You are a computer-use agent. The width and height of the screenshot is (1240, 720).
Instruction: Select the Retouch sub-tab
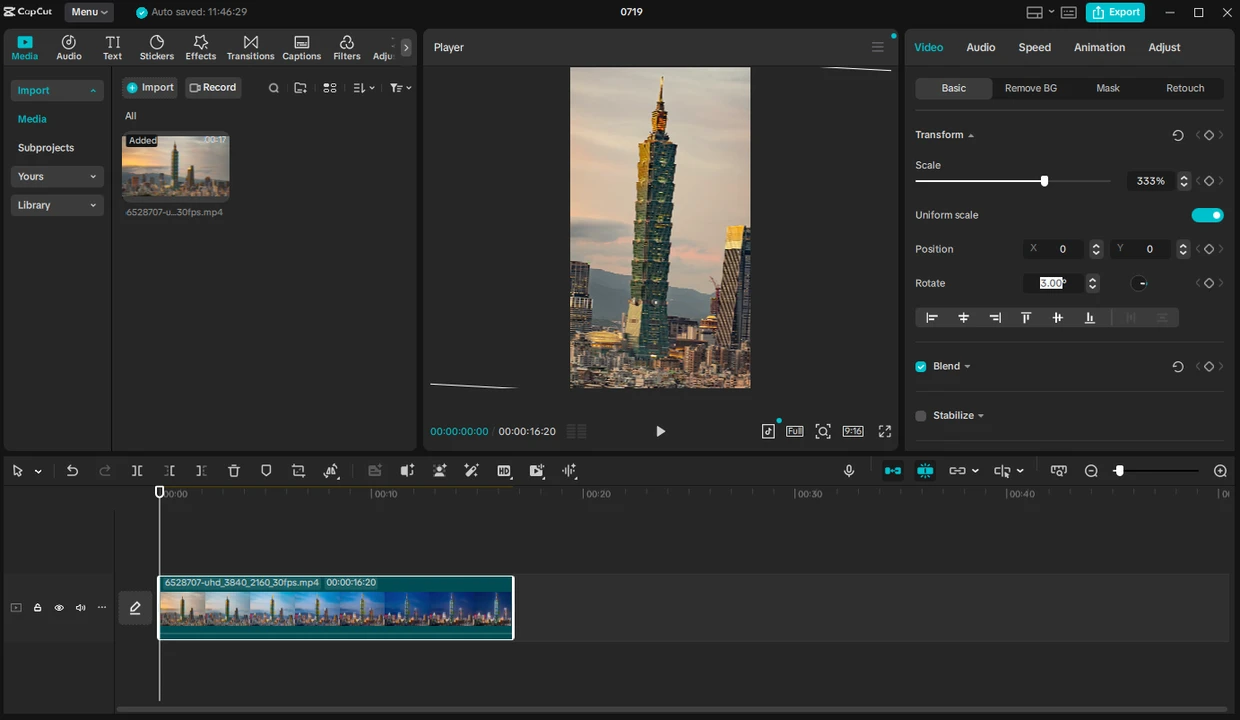tap(1185, 88)
